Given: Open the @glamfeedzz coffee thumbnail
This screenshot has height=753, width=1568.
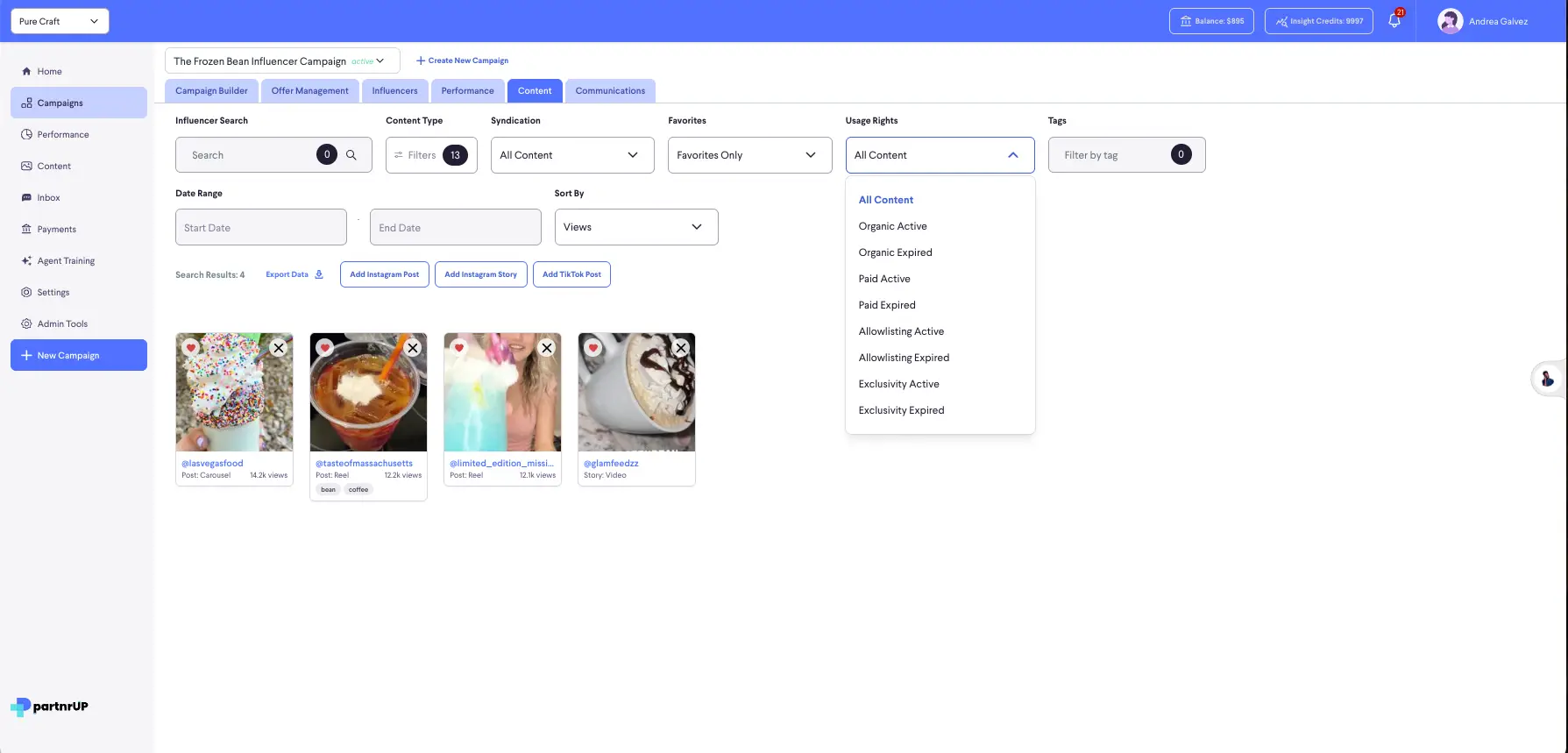Looking at the screenshot, I should 636,392.
